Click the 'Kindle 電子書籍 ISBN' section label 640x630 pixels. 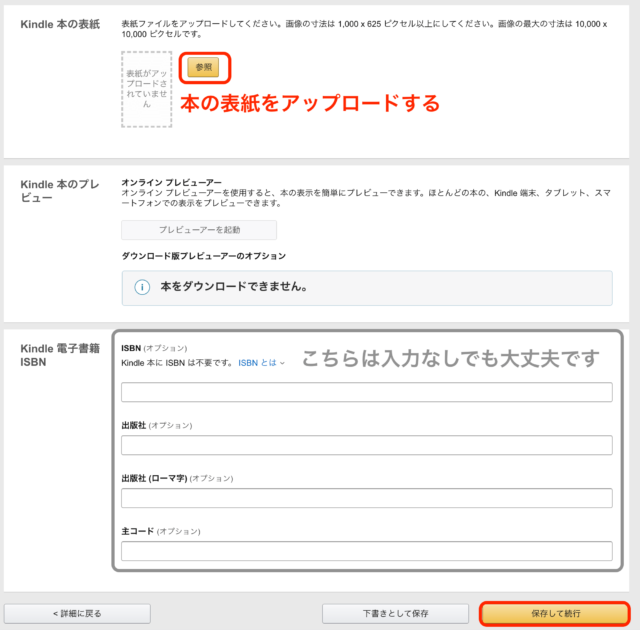tap(60, 355)
